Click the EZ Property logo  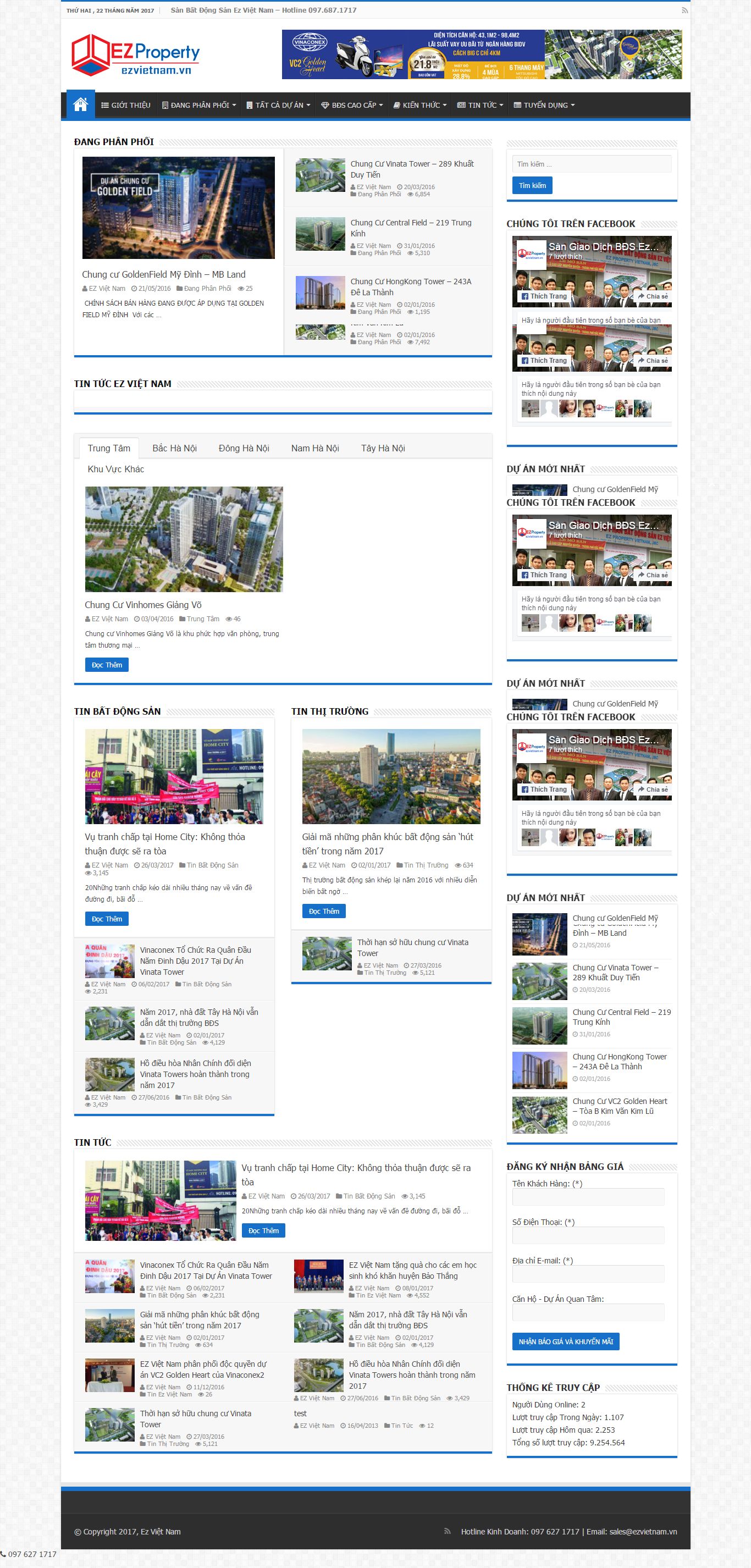tap(135, 55)
